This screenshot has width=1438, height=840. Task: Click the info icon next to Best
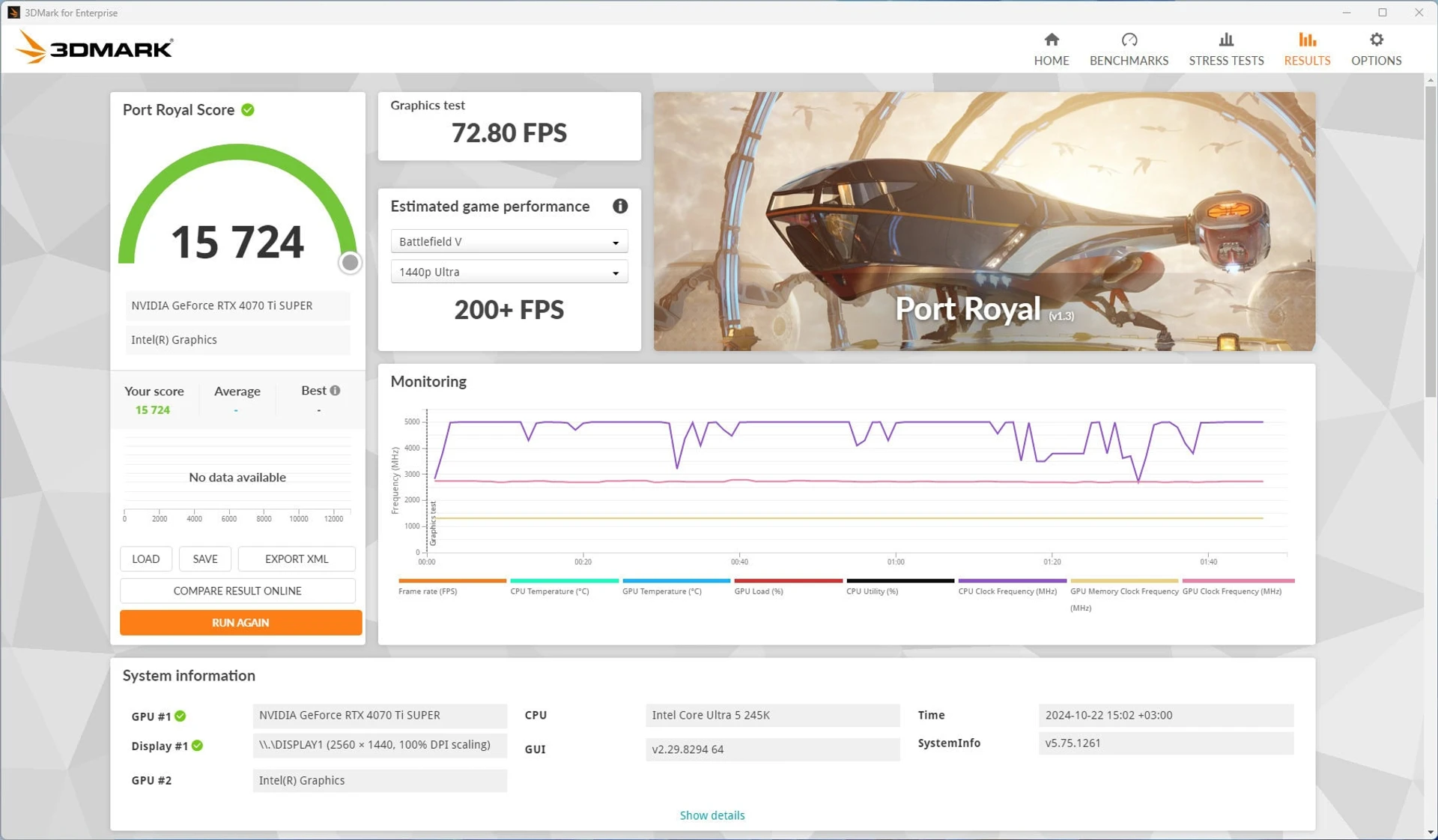(336, 390)
